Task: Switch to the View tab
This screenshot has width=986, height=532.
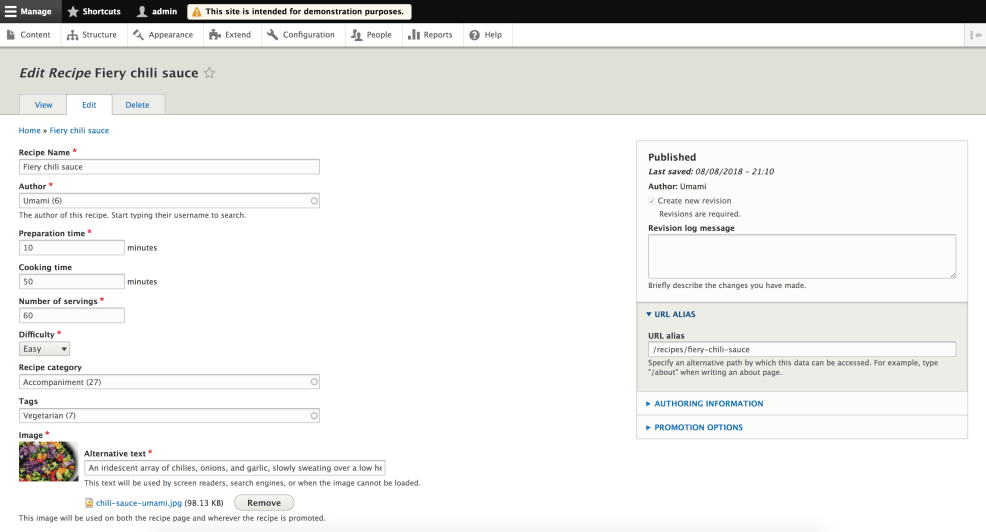Action: tap(43, 105)
